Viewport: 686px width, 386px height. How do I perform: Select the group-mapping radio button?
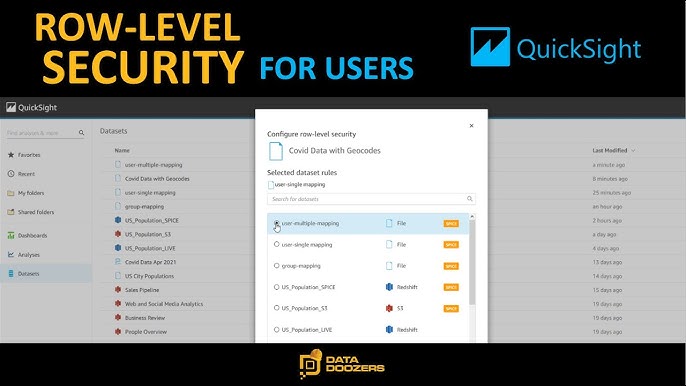pyautogui.click(x=276, y=266)
